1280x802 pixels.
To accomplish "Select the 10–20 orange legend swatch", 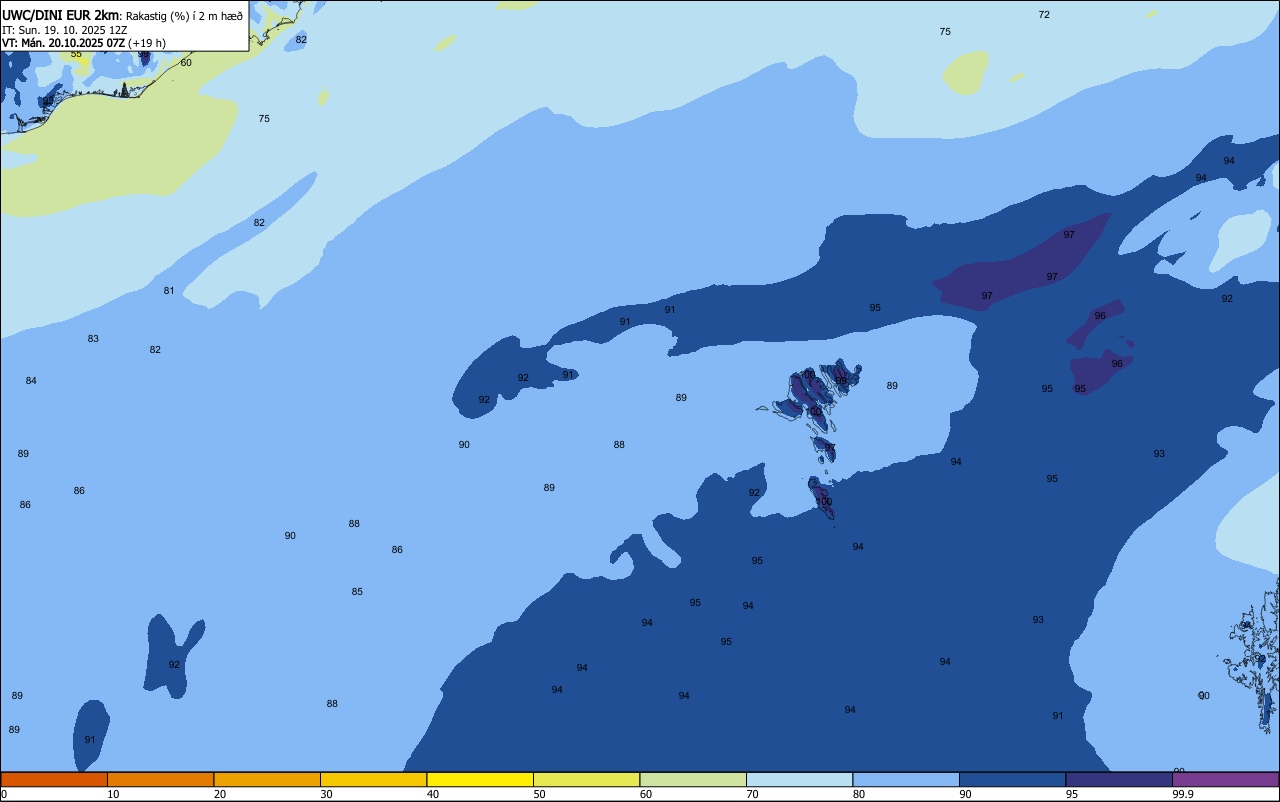I will [x=160, y=779].
